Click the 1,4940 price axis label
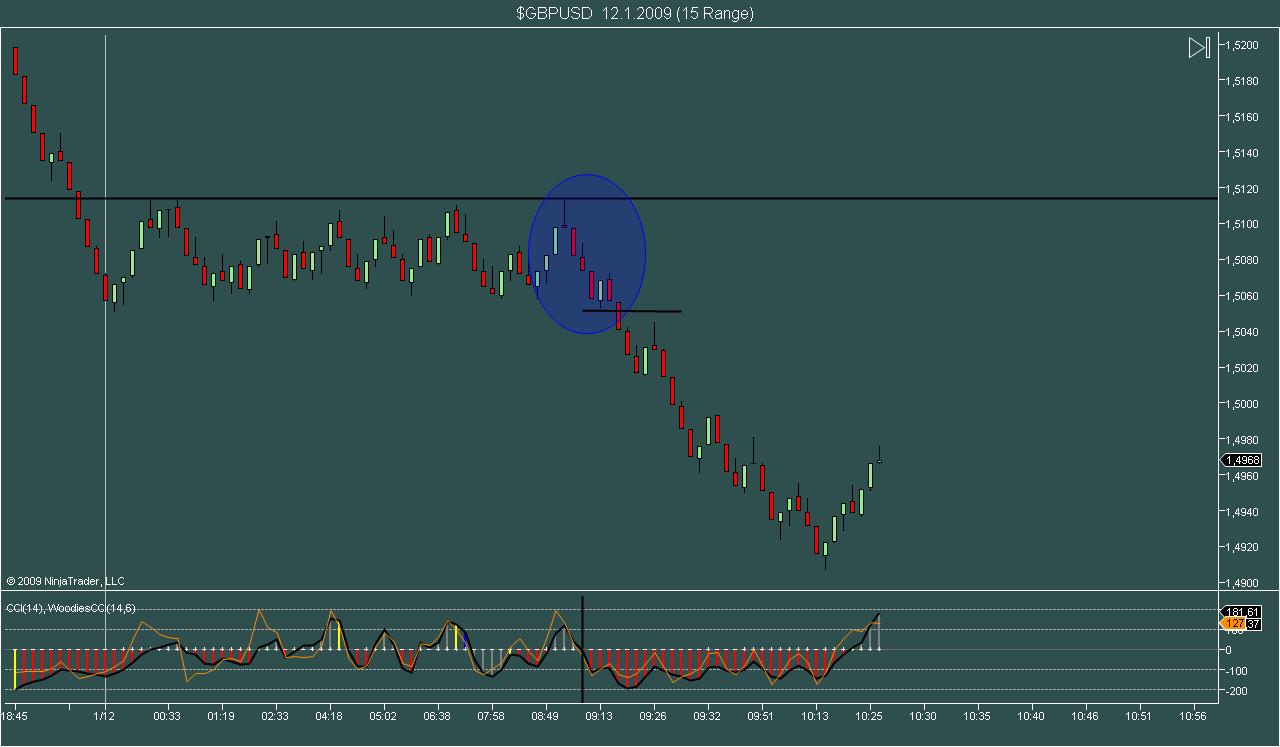The height and width of the screenshot is (747, 1280). [1244, 512]
